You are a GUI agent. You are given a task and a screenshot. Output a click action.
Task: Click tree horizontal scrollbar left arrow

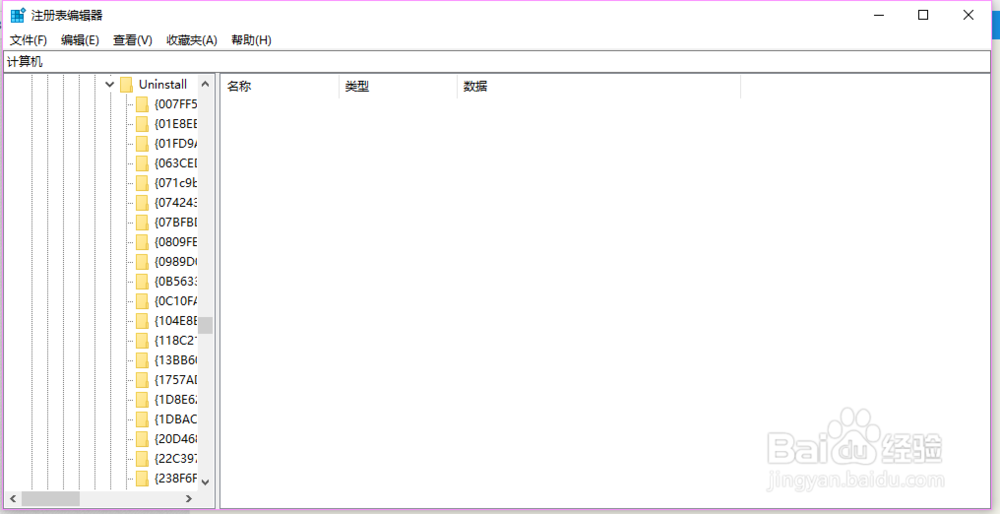(13, 498)
